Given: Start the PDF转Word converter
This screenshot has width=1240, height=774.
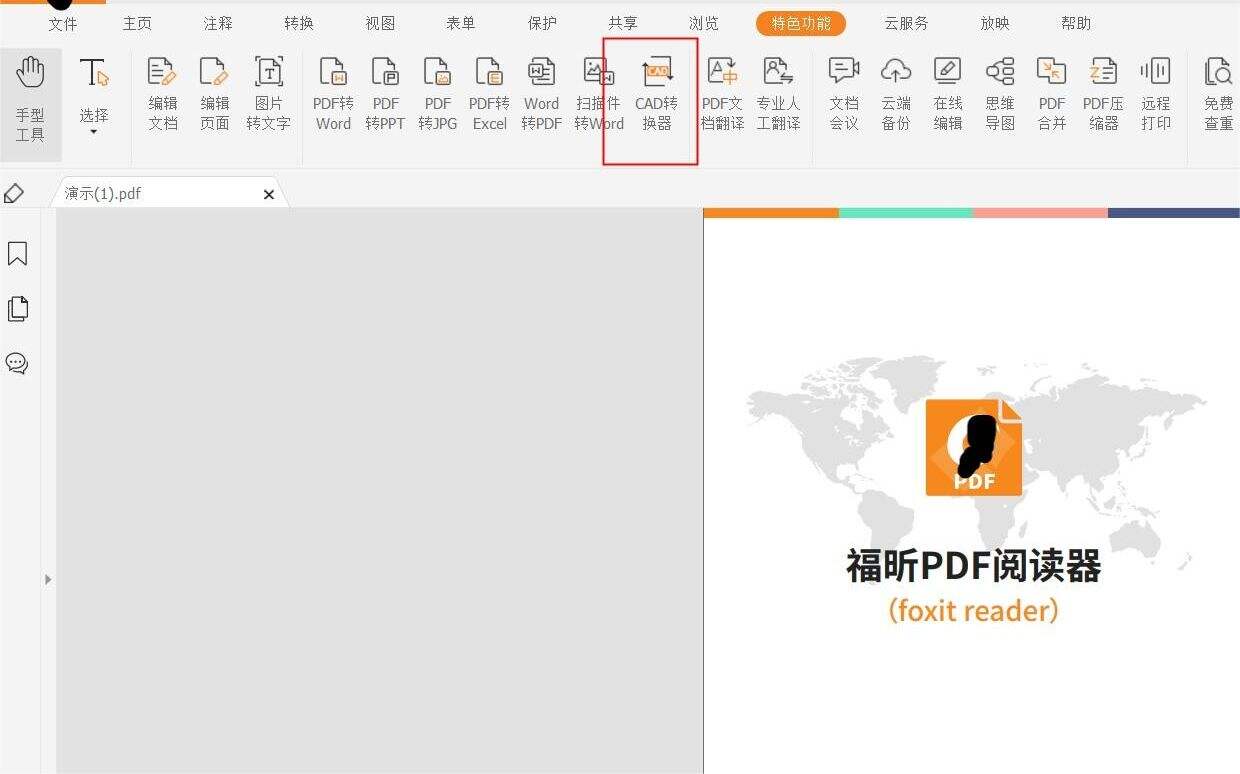Looking at the screenshot, I should [332, 95].
